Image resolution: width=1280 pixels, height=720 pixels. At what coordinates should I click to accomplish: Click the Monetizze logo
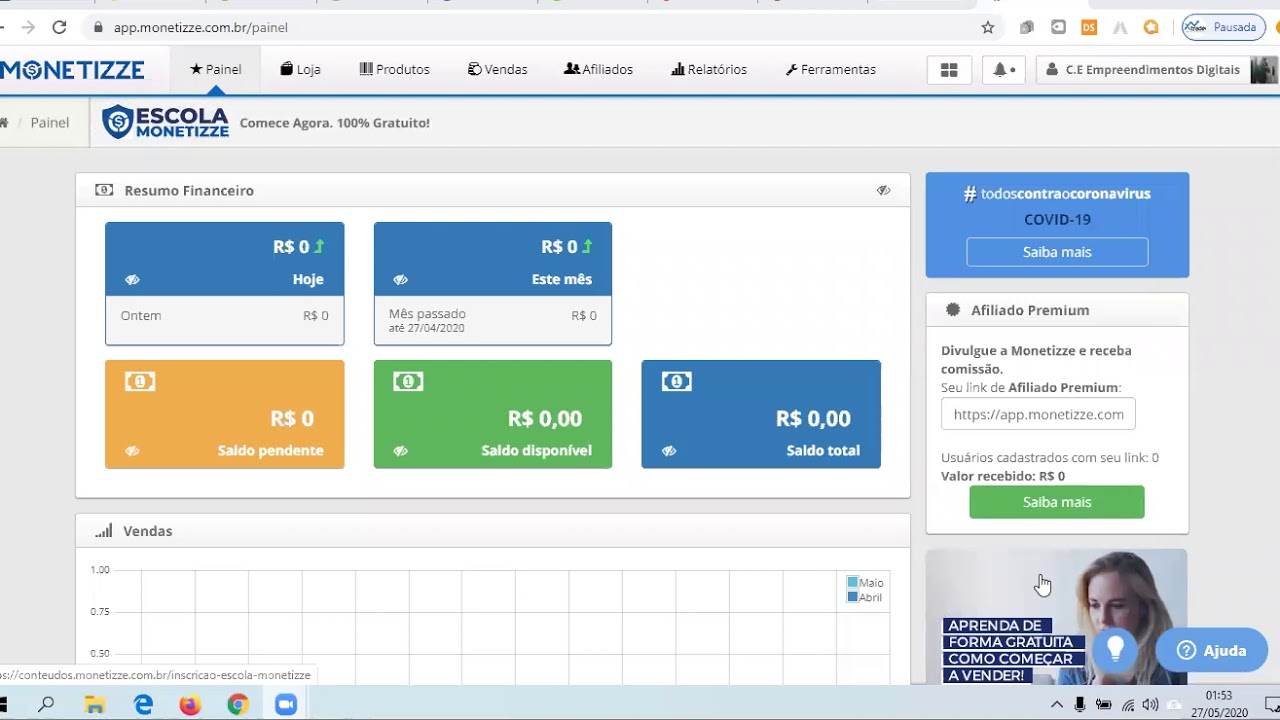point(72,70)
